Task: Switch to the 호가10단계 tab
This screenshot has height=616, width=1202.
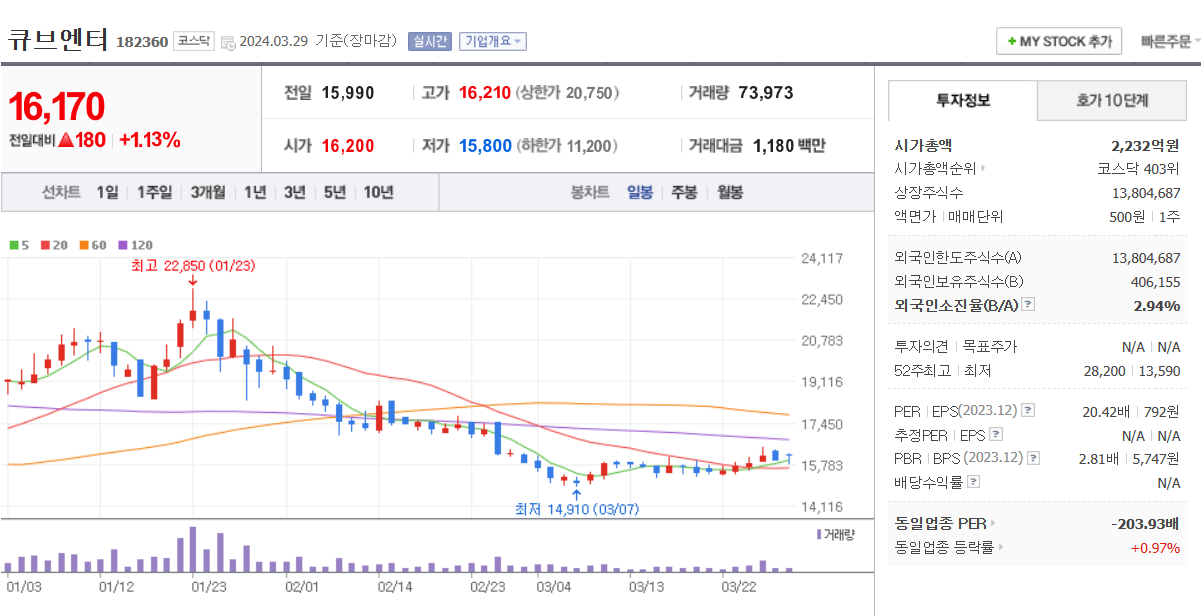Action: (1112, 100)
